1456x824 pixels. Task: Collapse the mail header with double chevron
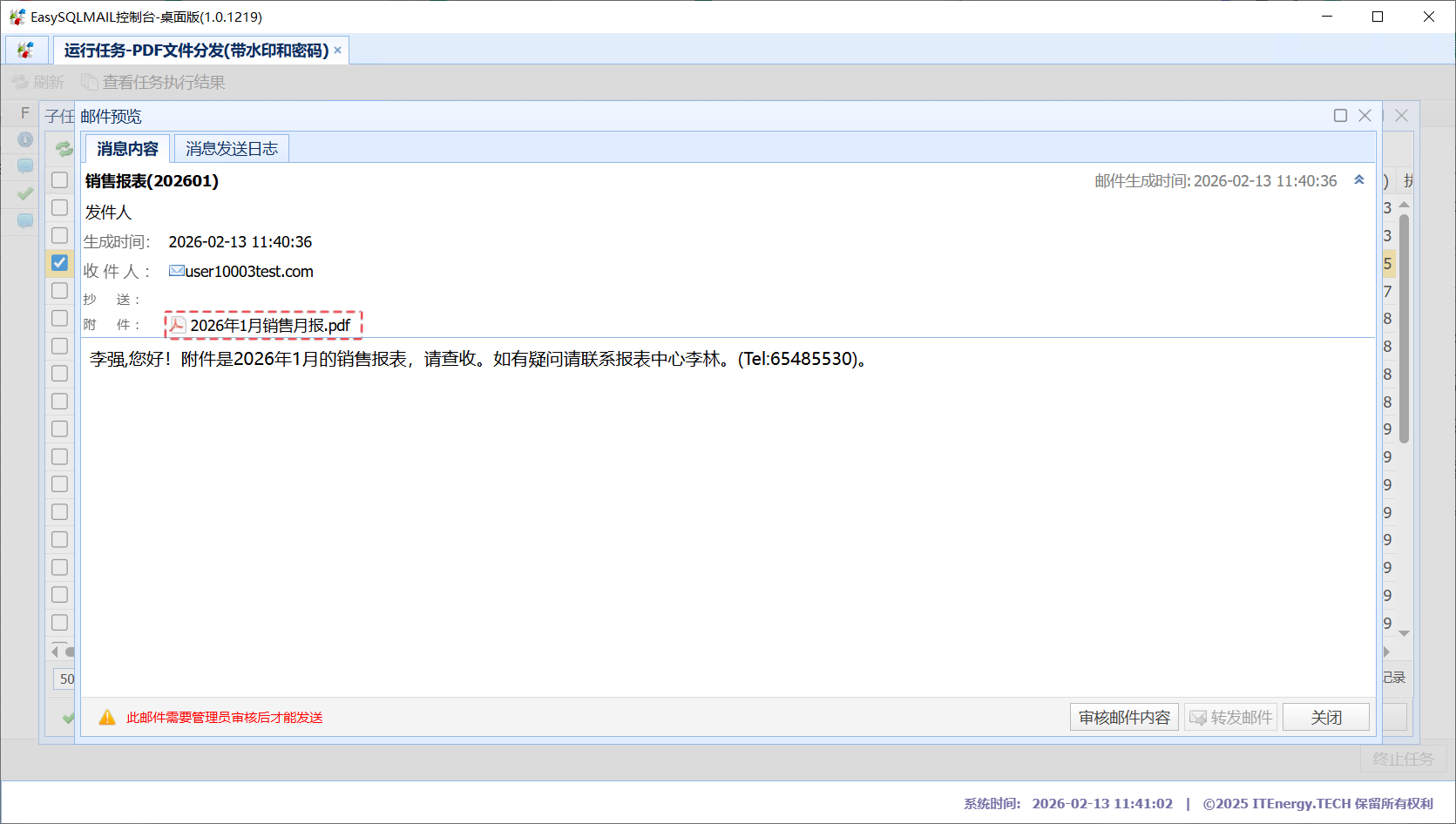click(1358, 180)
